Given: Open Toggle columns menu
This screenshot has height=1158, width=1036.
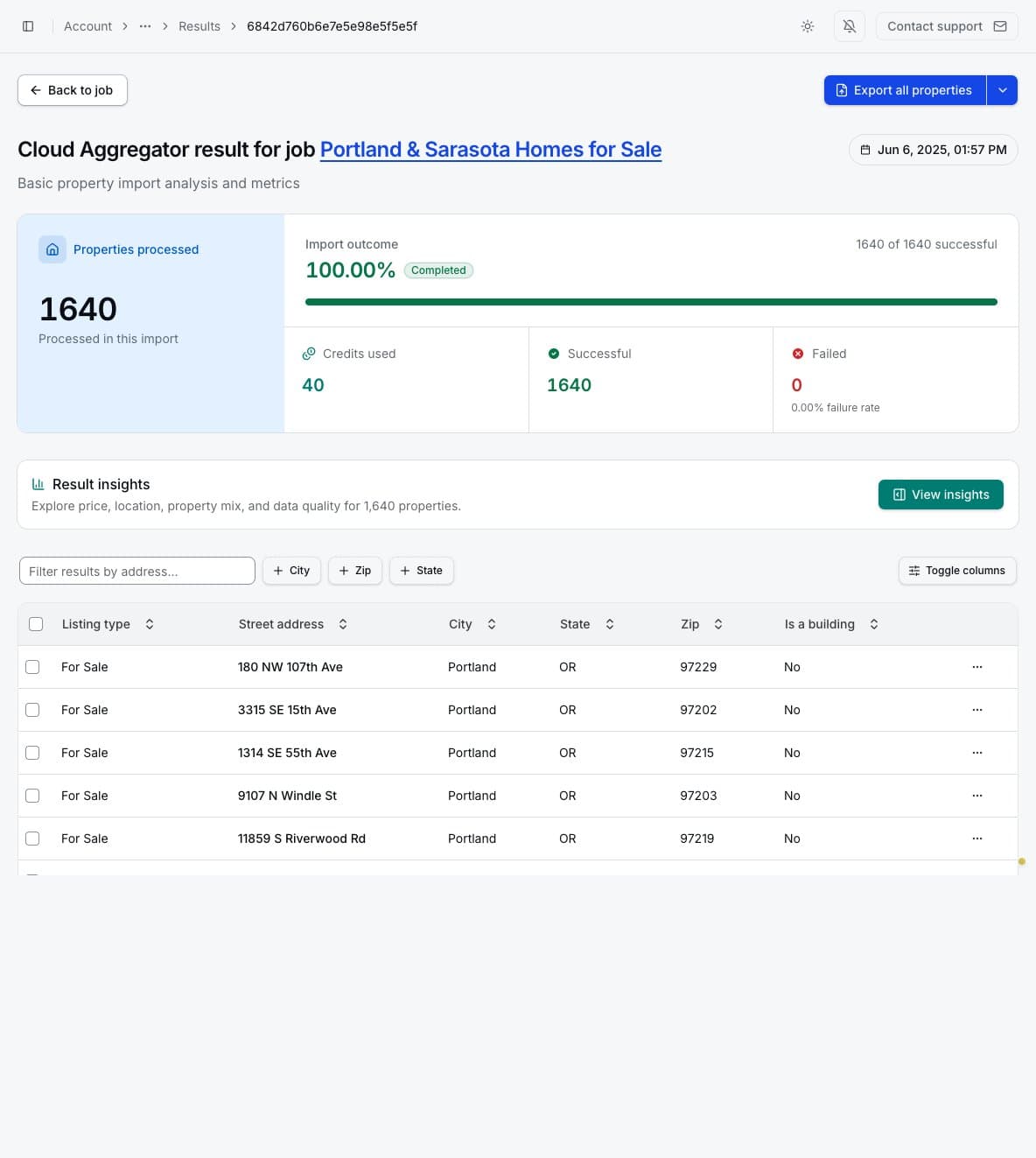Looking at the screenshot, I should click(957, 571).
